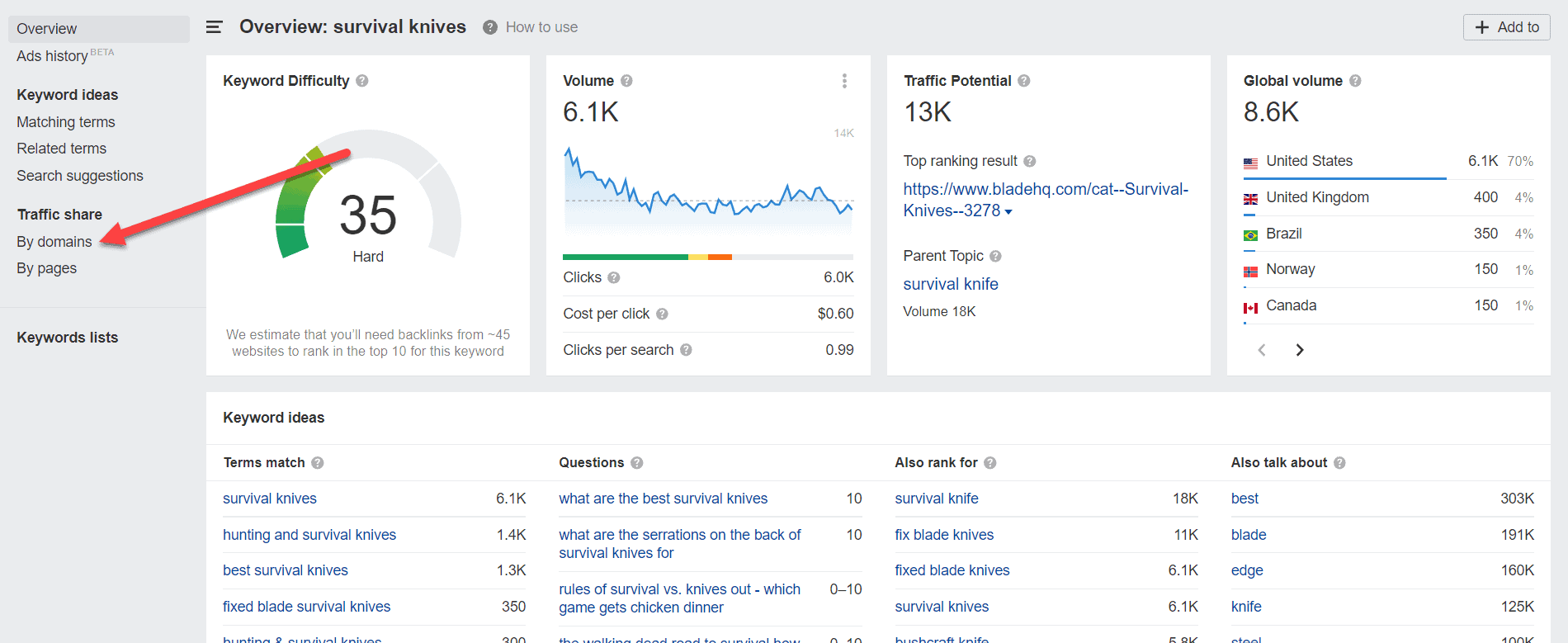Click the Add to button
This screenshot has width=1568, height=643.
[x=1506, y=27]
